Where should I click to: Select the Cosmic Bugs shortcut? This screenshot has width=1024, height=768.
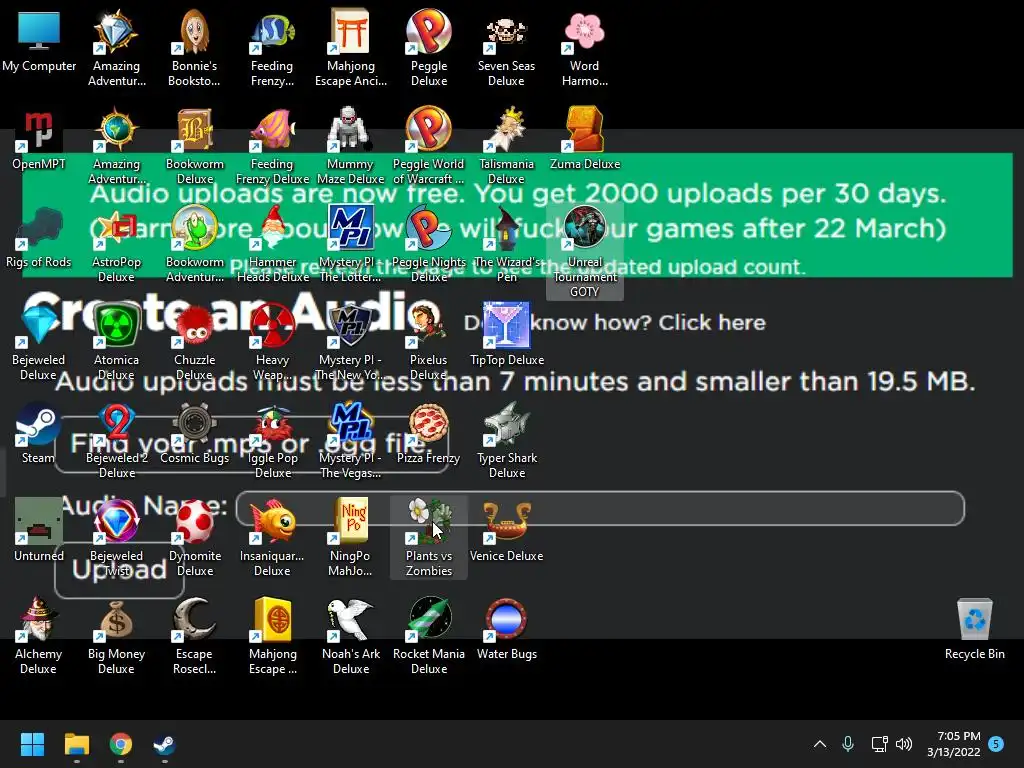tap(195, 434)
